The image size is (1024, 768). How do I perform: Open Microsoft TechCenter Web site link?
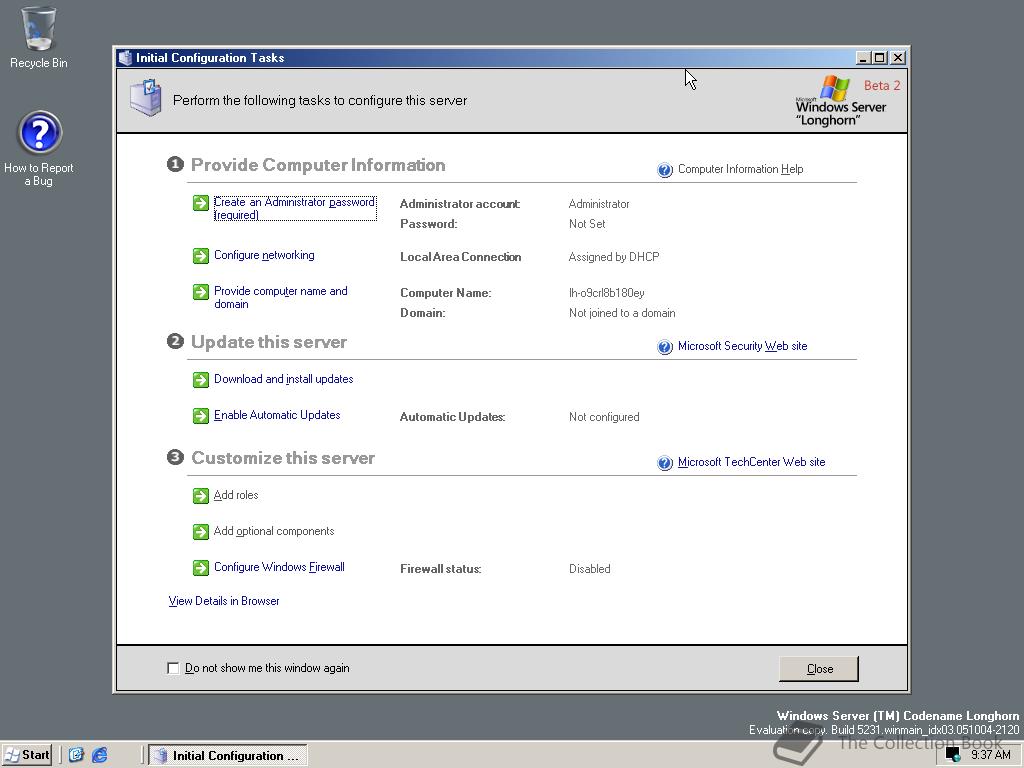pyautogui.click(x=752, y=462)
